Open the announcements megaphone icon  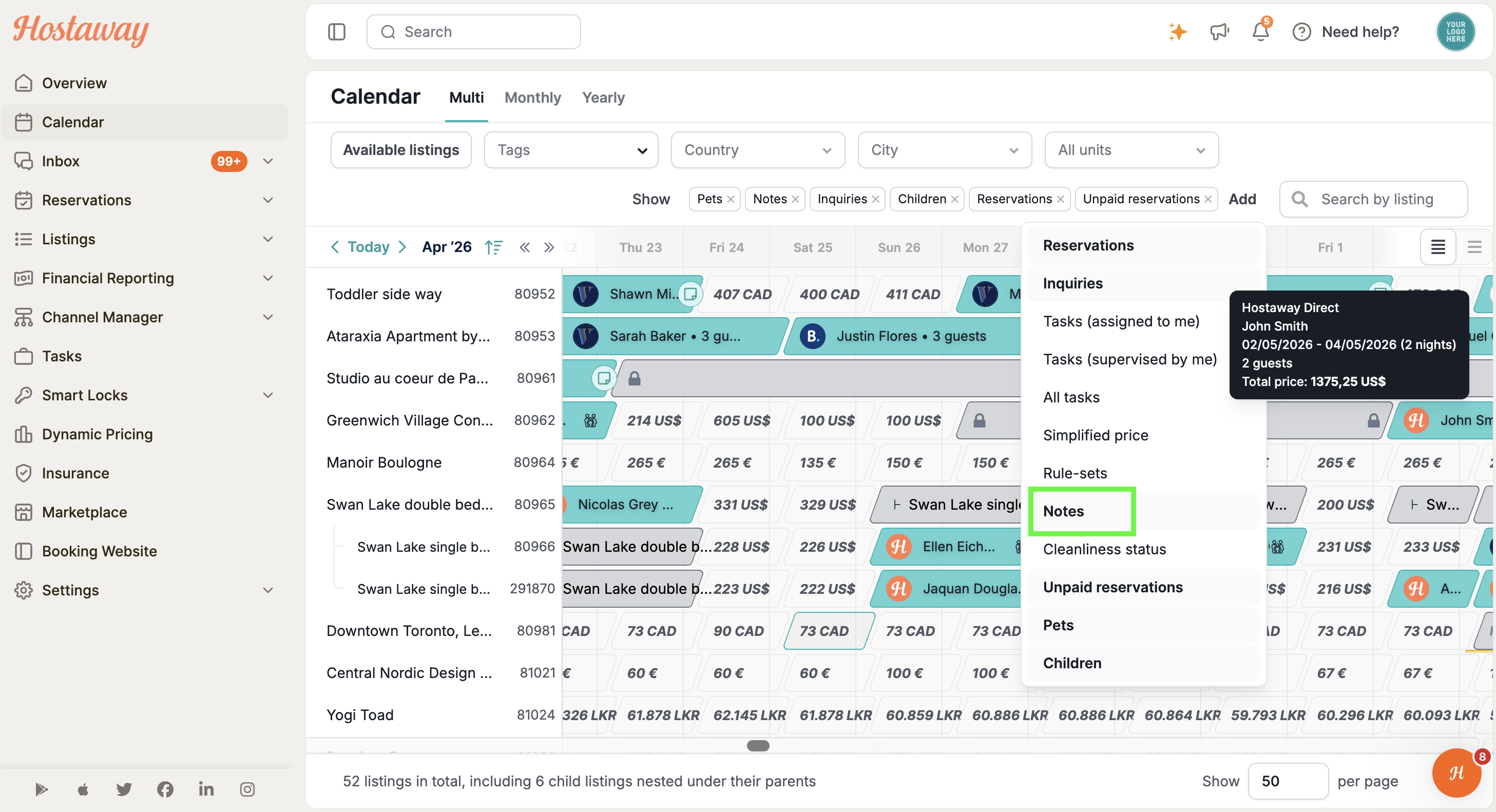point(1219,32)
